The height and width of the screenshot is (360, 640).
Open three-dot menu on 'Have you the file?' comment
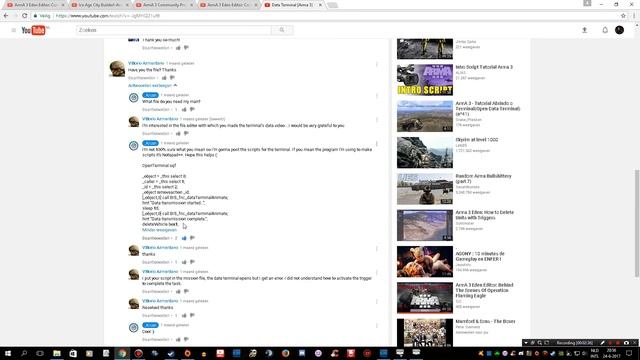click(x=377, y=64)
